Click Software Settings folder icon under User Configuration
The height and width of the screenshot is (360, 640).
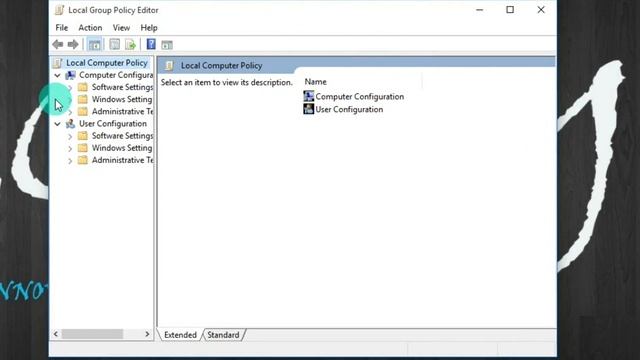point(83,136)
